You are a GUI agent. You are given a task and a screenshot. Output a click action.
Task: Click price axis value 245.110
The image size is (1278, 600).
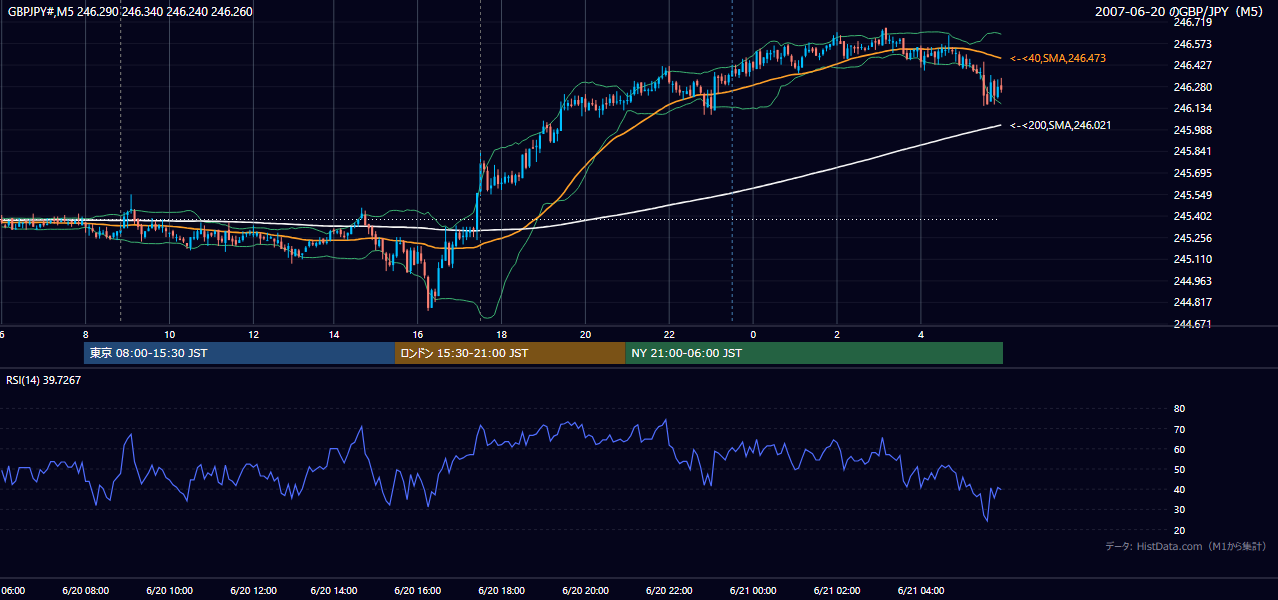(x=1193, y=259)
